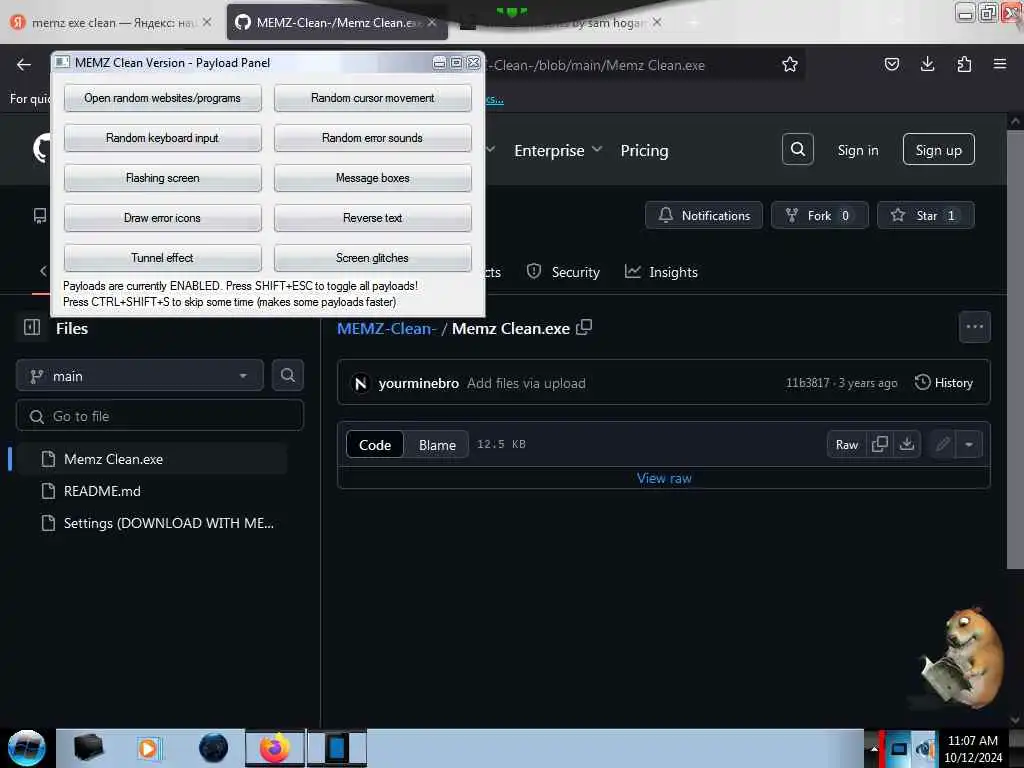Click the Sign in link

(x=857, y=150)
